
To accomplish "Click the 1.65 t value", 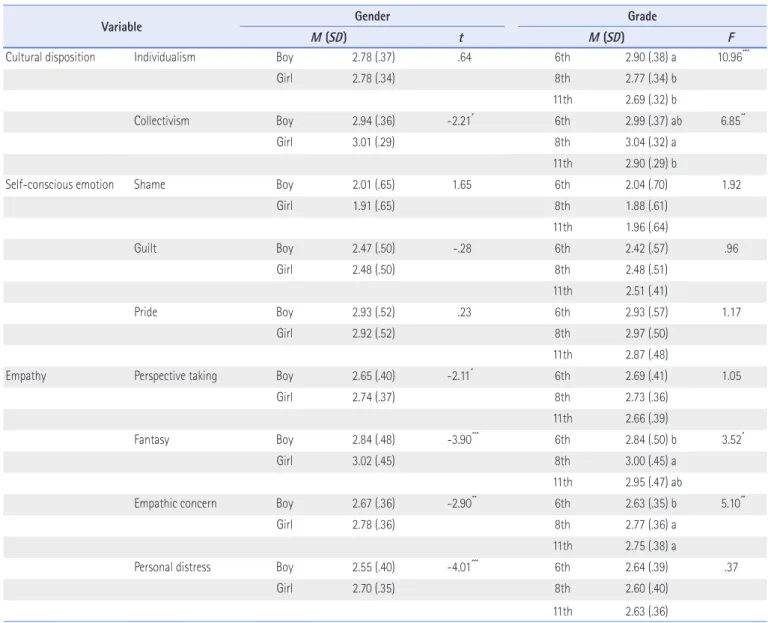I will coord(462,185).
